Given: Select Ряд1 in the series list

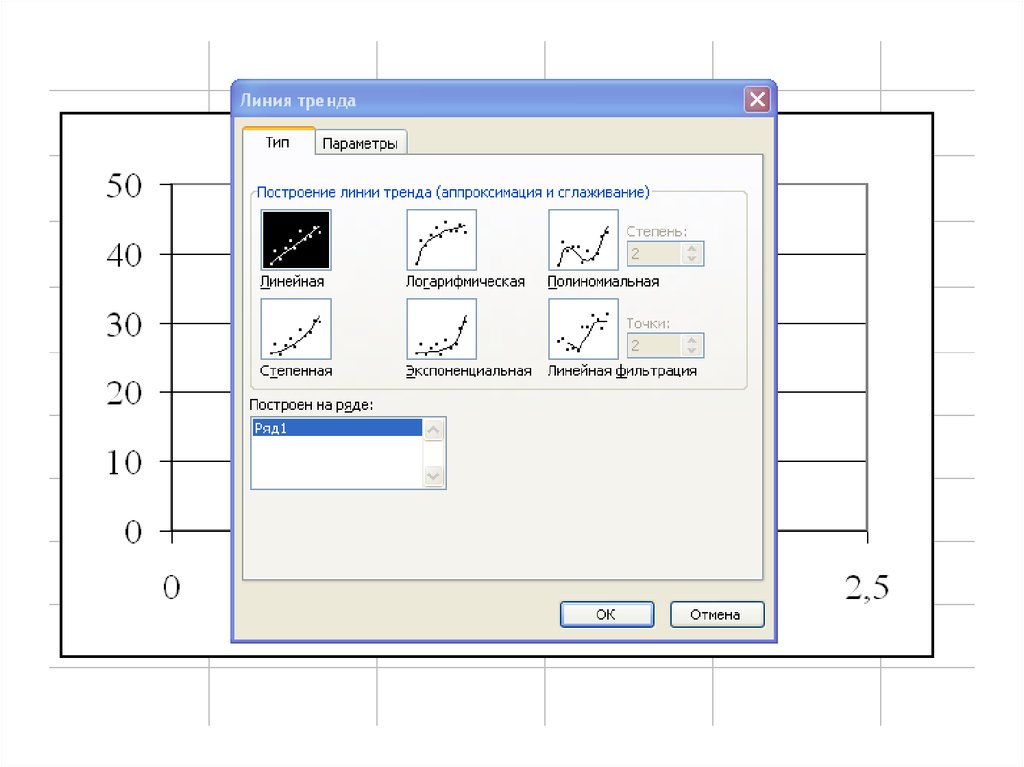Looking at the screenshot, I should 336,428.
